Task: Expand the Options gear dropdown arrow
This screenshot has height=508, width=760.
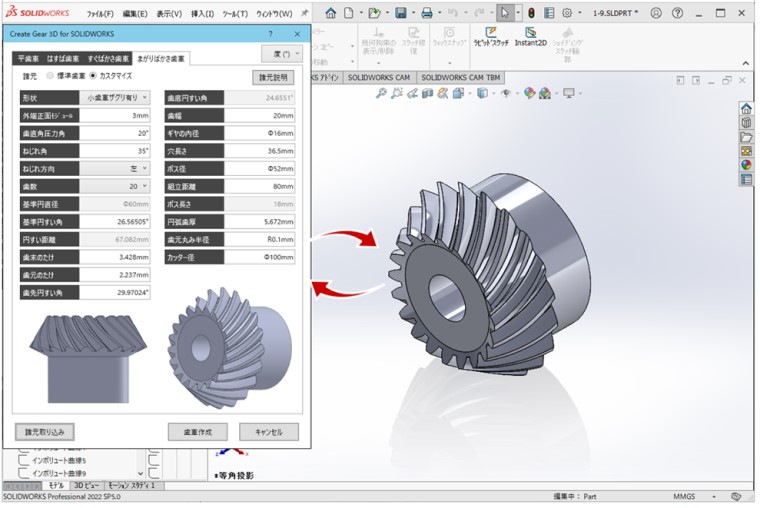Action: [x=580, y=13]
